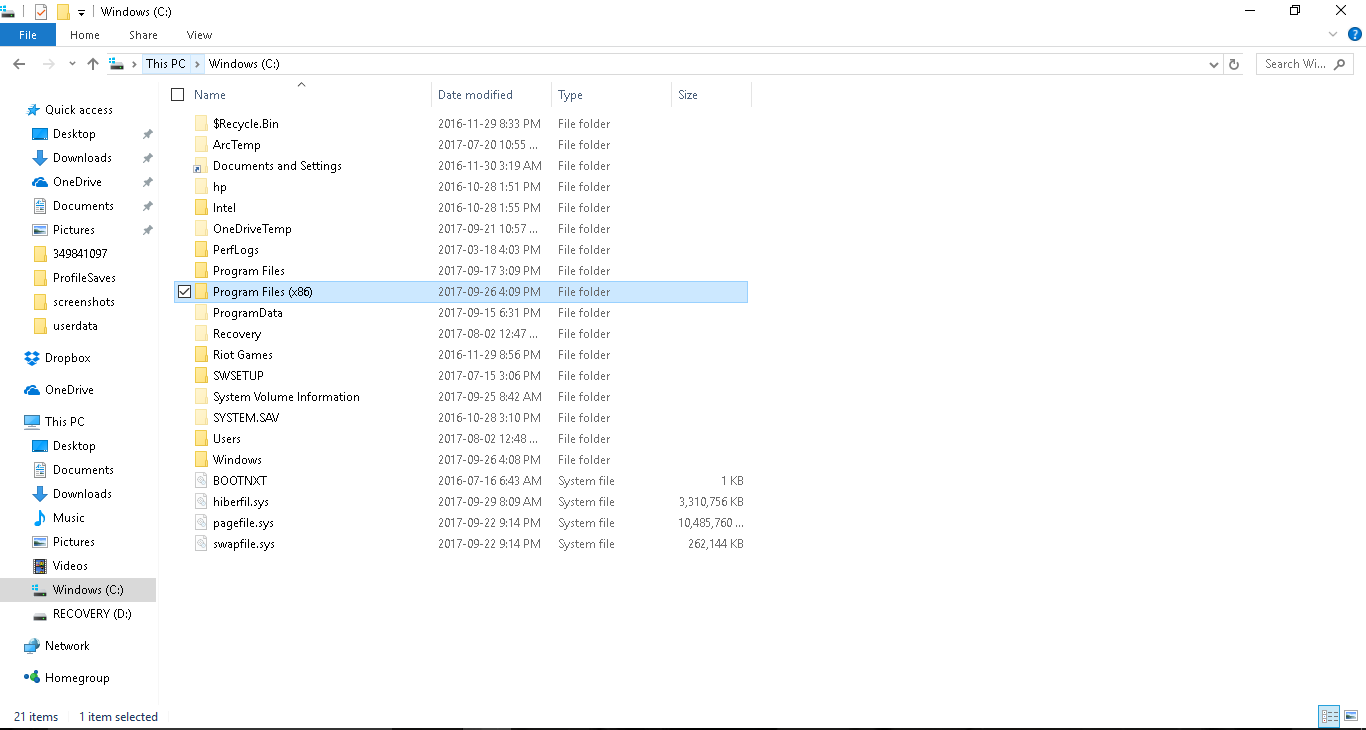
Task: Click the RECOVERY (D:) drive icon
Action: (x=40, y=614)
